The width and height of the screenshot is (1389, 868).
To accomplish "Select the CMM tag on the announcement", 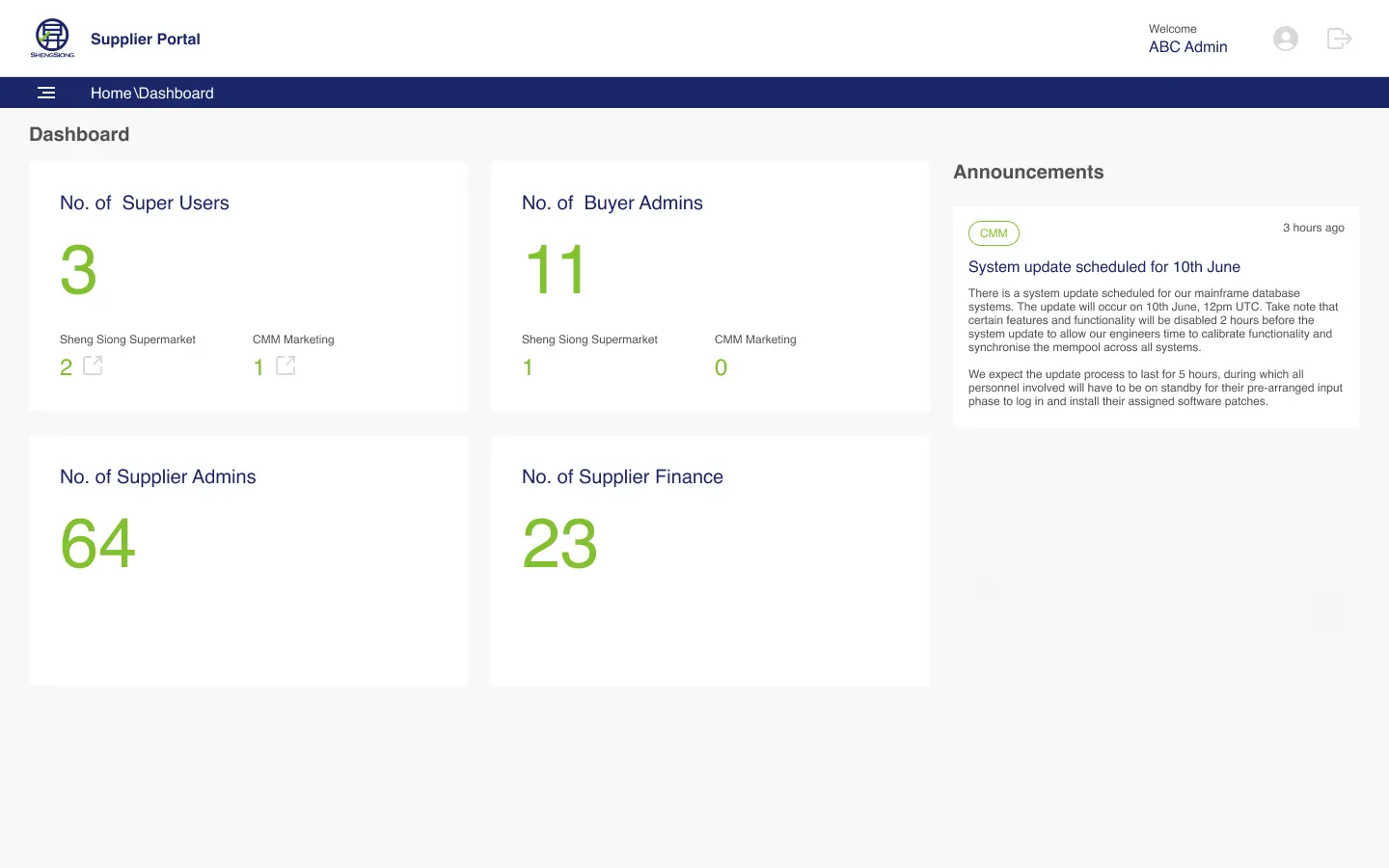I will [x=994, y=232].
